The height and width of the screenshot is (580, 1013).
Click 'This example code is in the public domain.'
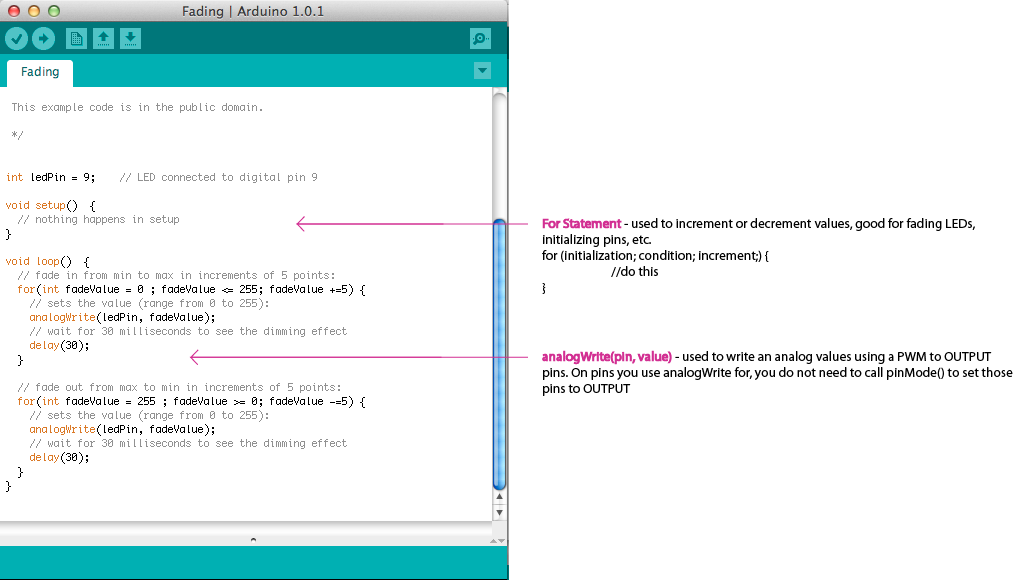137,107
